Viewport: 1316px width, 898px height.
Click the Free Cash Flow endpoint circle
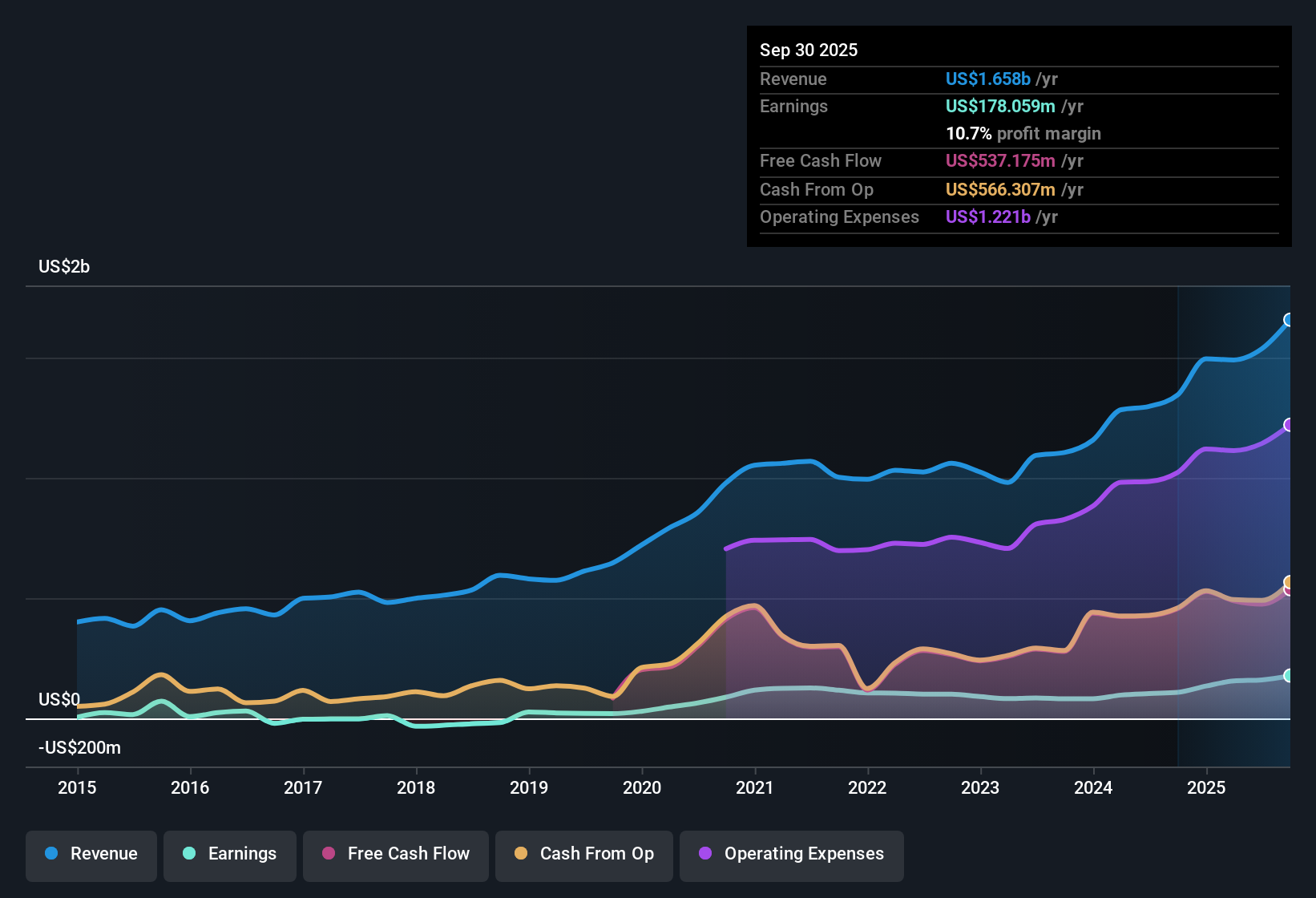(1289, 593)
